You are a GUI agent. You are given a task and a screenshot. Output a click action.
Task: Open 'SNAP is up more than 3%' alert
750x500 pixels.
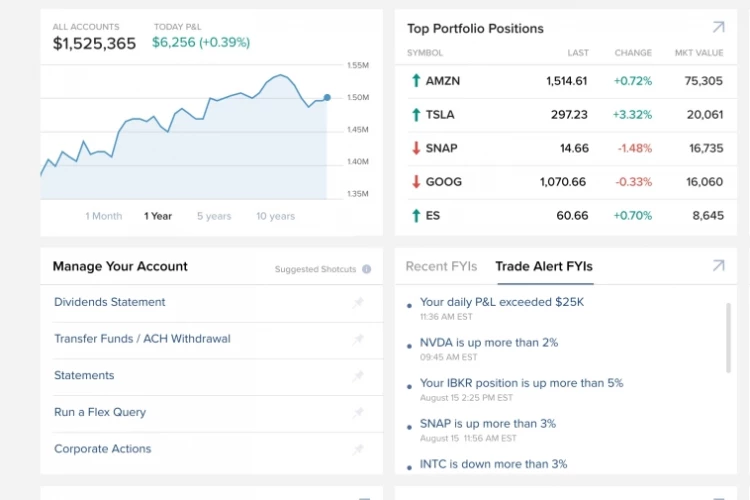[488, 424]
